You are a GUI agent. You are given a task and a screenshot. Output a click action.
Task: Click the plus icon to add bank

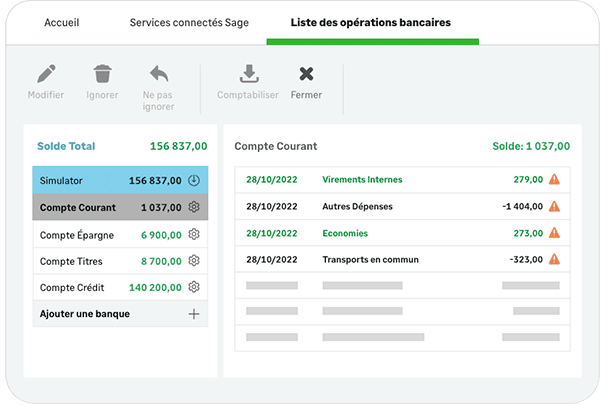194,314
